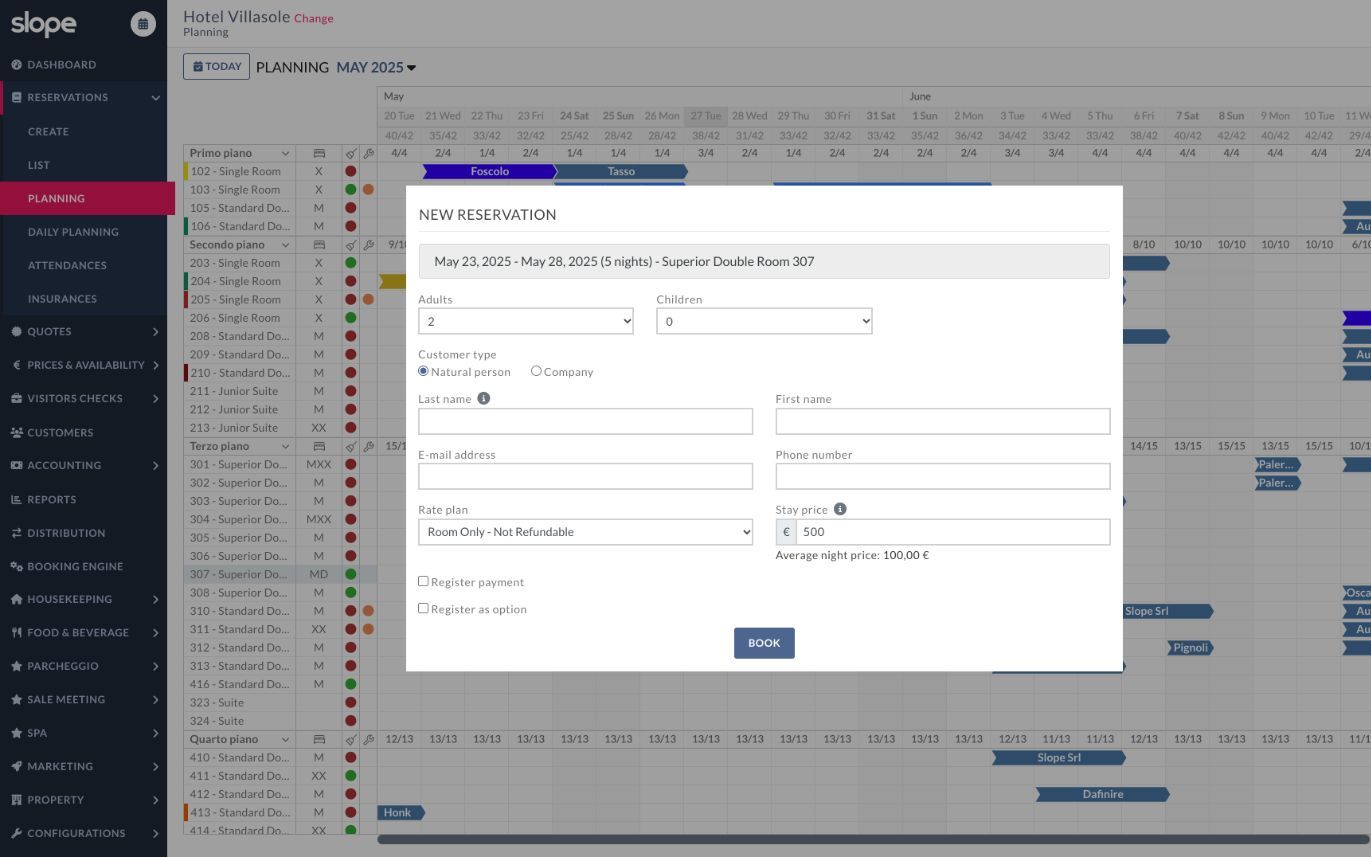Collapse the Quarto piano floor group

[x=285, y=740]
